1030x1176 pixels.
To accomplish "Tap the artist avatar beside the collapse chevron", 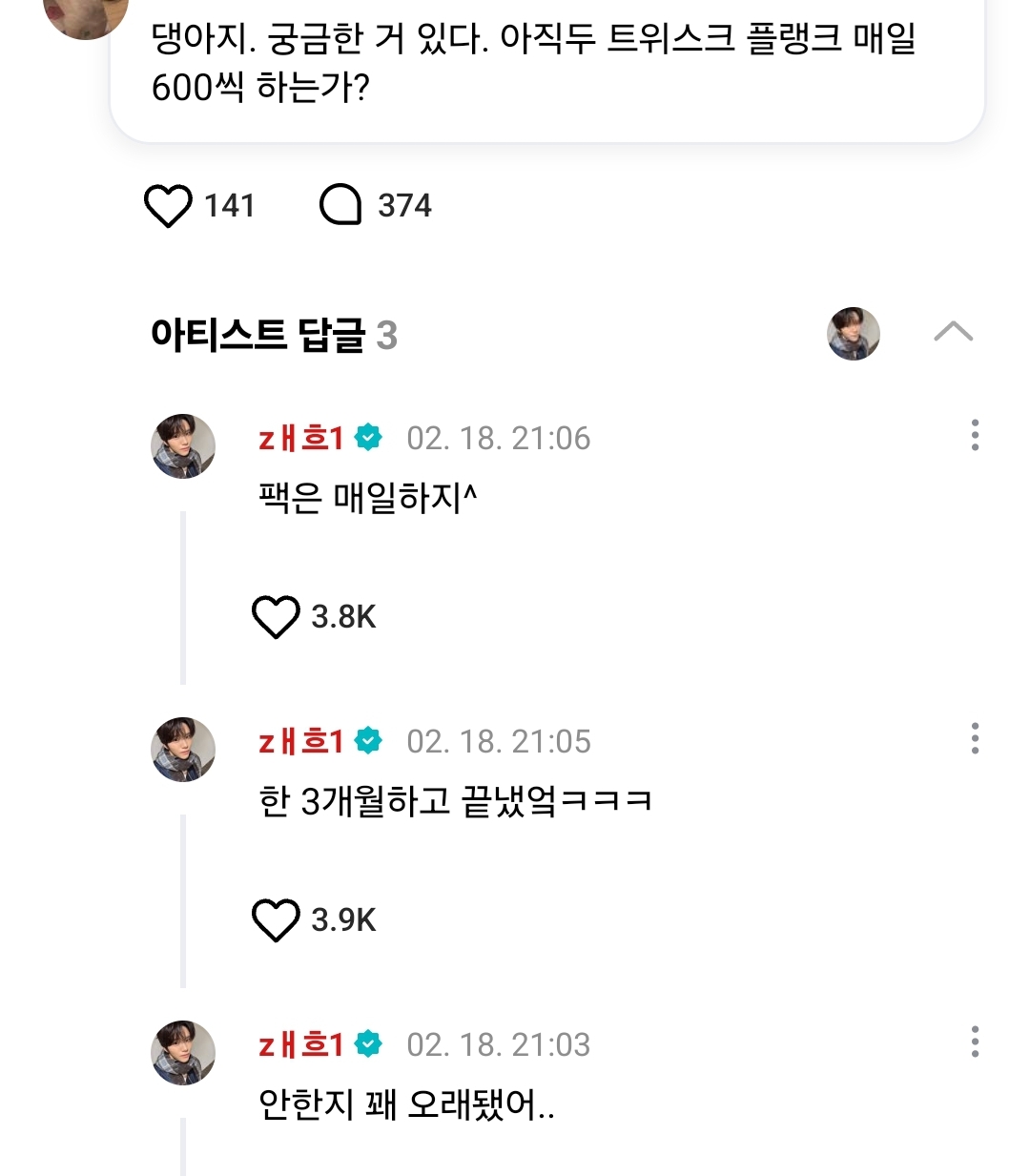I will coord(853,334).
